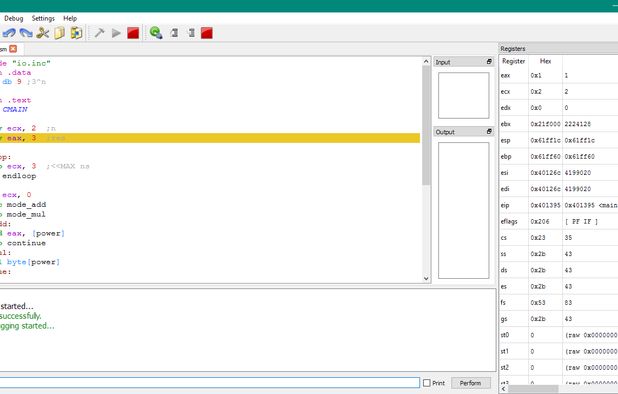The width and height of the screenshot is (618, 394).
Task: Click the code editor scroll-down arrow
Action: [426, 278]
